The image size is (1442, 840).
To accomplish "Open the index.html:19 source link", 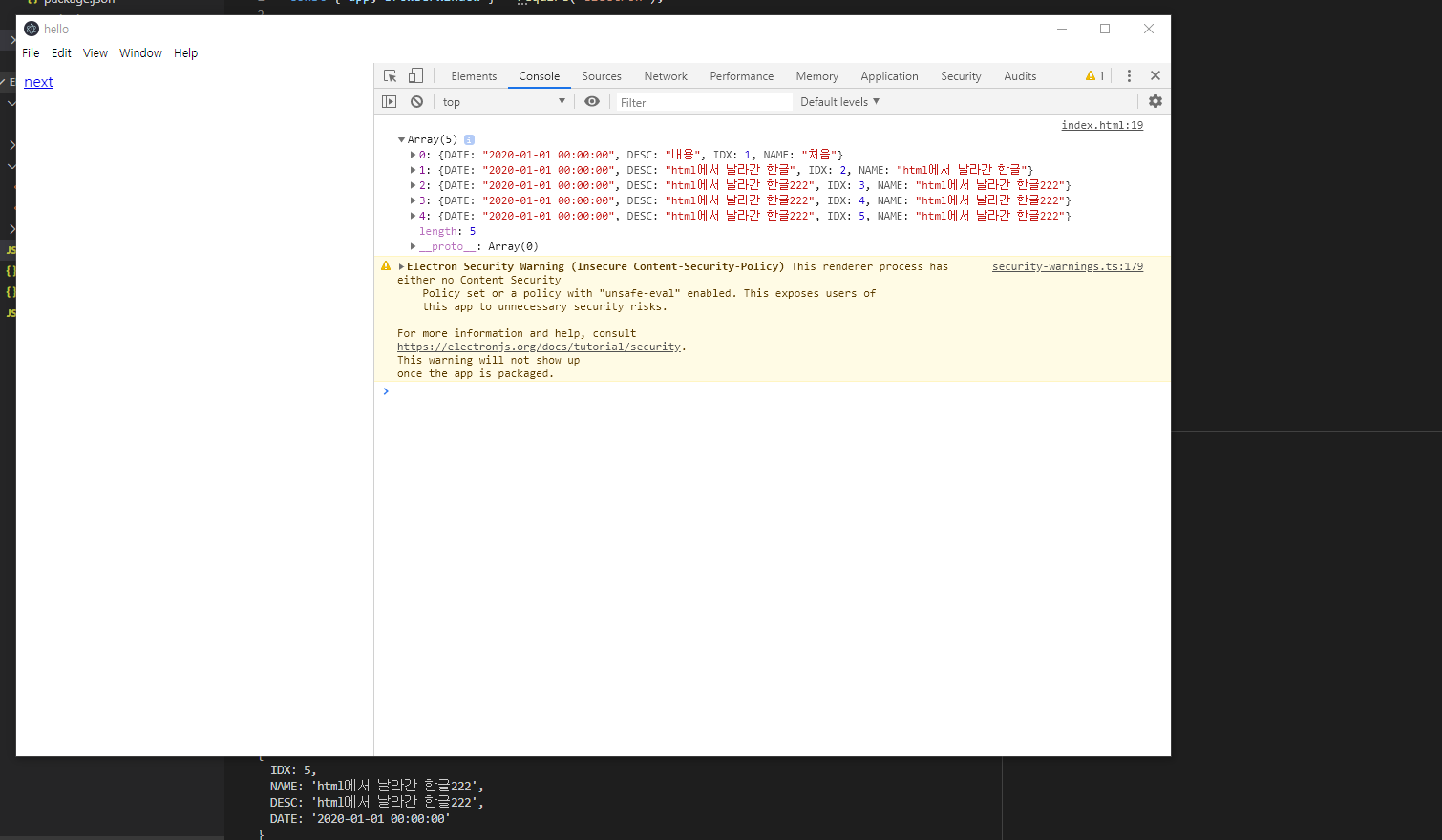I will [x=1102, y=125].
